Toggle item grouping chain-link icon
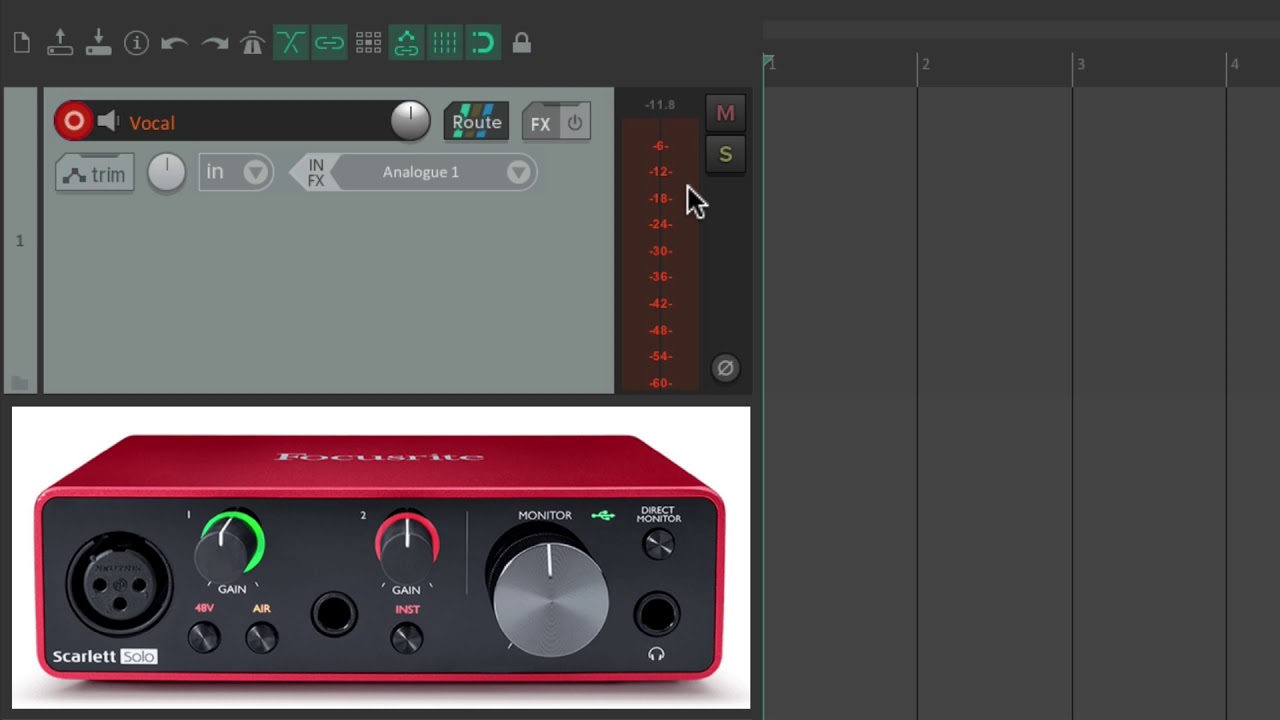This screenshot has height=720, width=1280. [x=329, y=43]
